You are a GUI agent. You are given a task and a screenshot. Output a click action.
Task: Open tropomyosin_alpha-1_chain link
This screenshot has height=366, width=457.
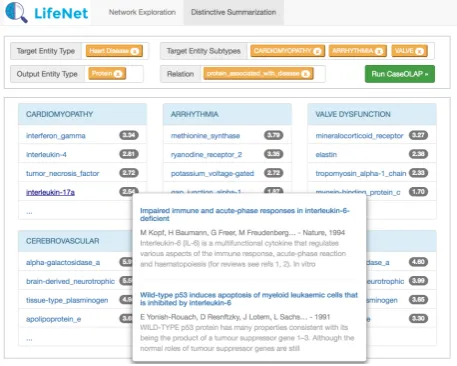(x=361, y=174)
